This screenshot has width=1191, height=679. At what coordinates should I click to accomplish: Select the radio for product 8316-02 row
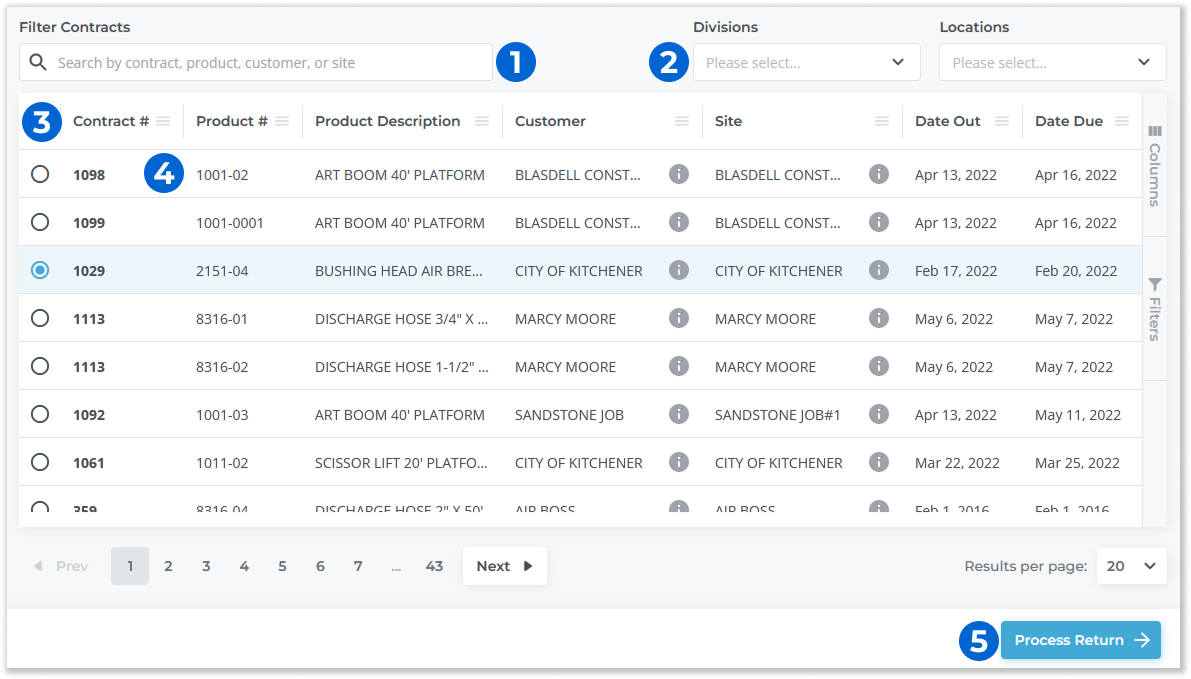pos(40,366)
